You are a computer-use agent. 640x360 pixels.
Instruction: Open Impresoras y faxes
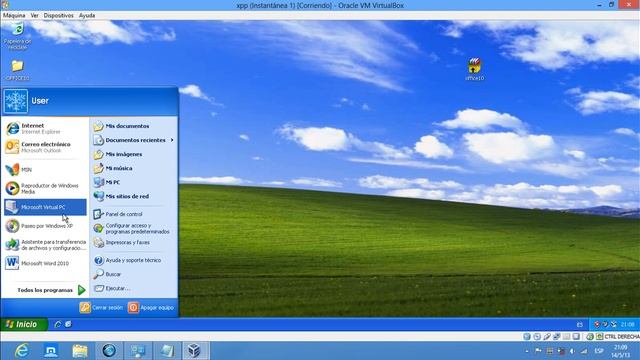(x=134, y=242)
